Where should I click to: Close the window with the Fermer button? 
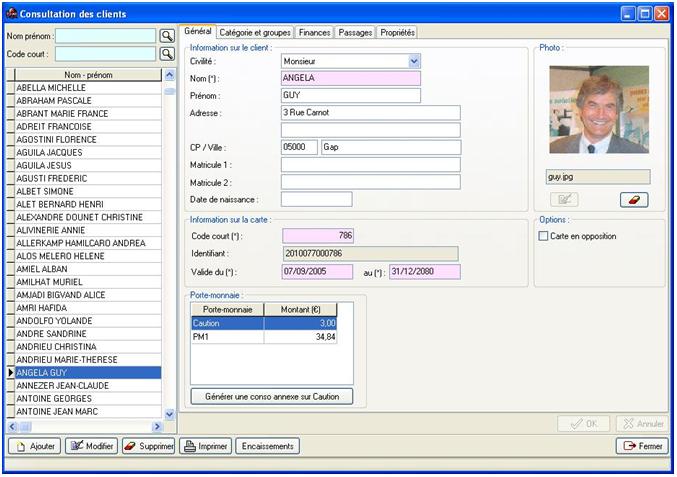(642, 446)
